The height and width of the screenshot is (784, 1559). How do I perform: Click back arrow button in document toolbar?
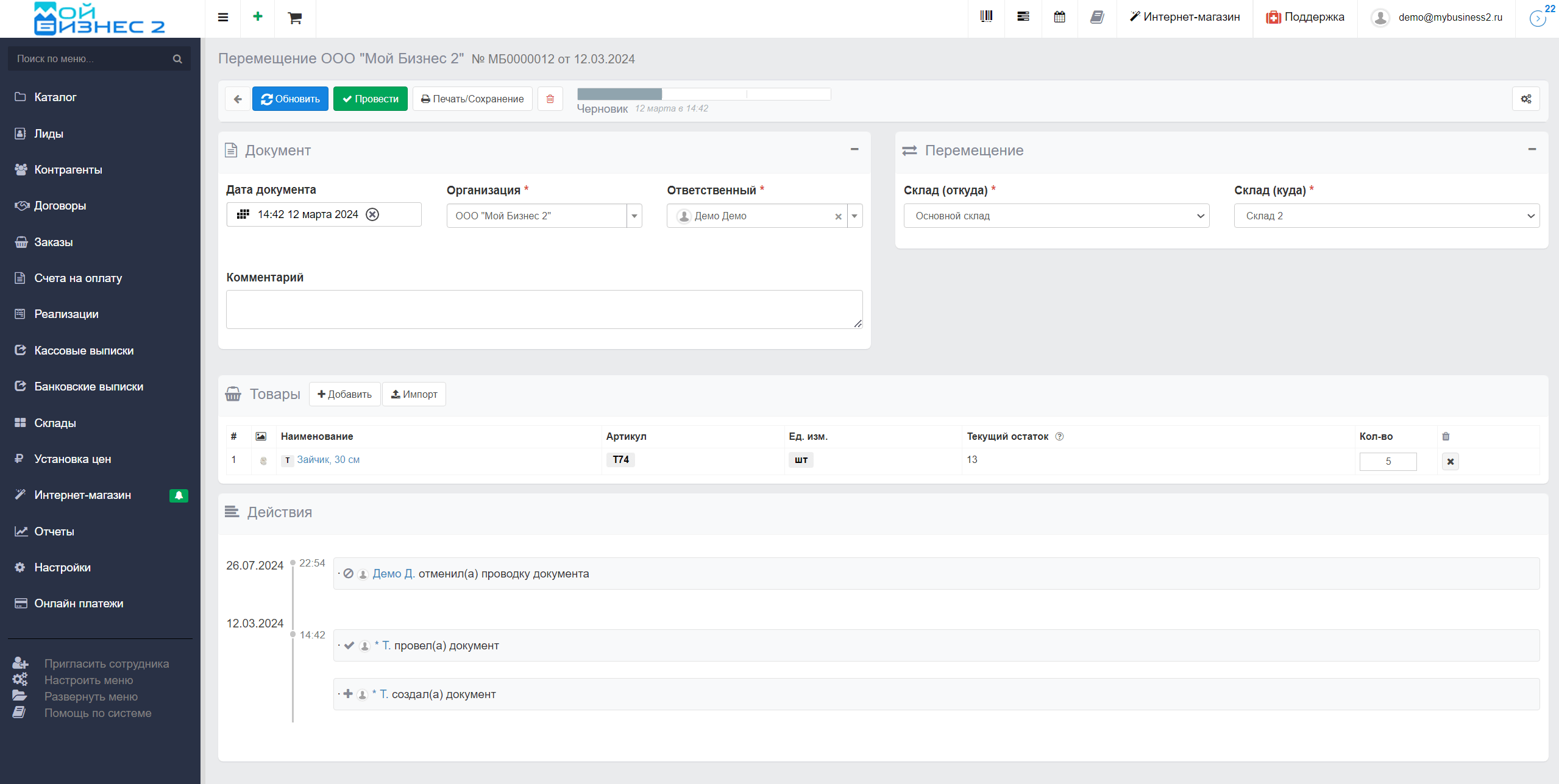coord(238,99)
